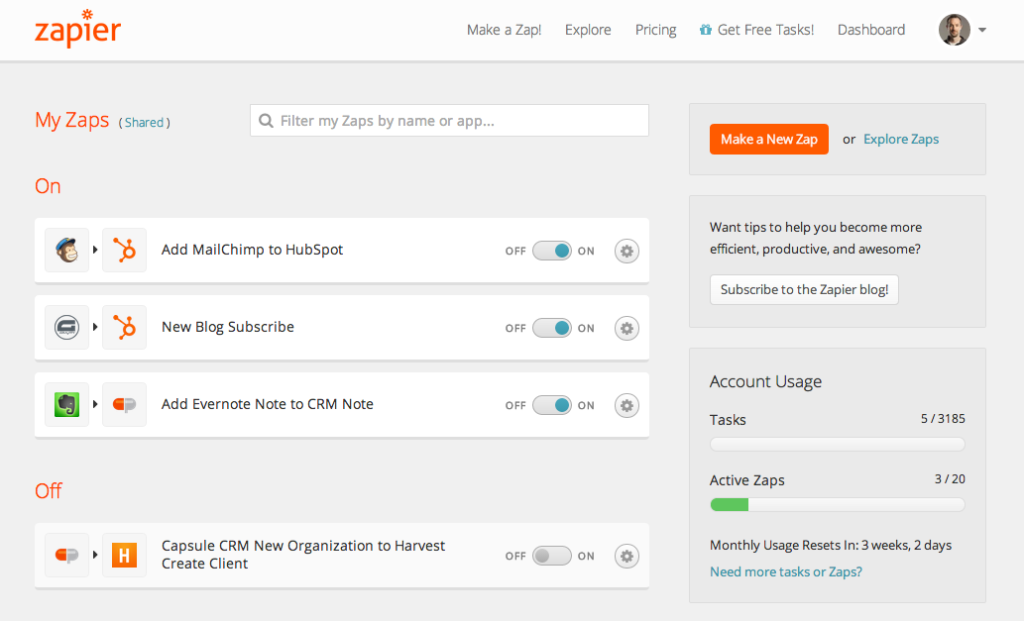The width and height of the screenshot is (1024, 621).
Task: Open Add Evernote Note to CRM Note title
Action: (x=267, y=404)
